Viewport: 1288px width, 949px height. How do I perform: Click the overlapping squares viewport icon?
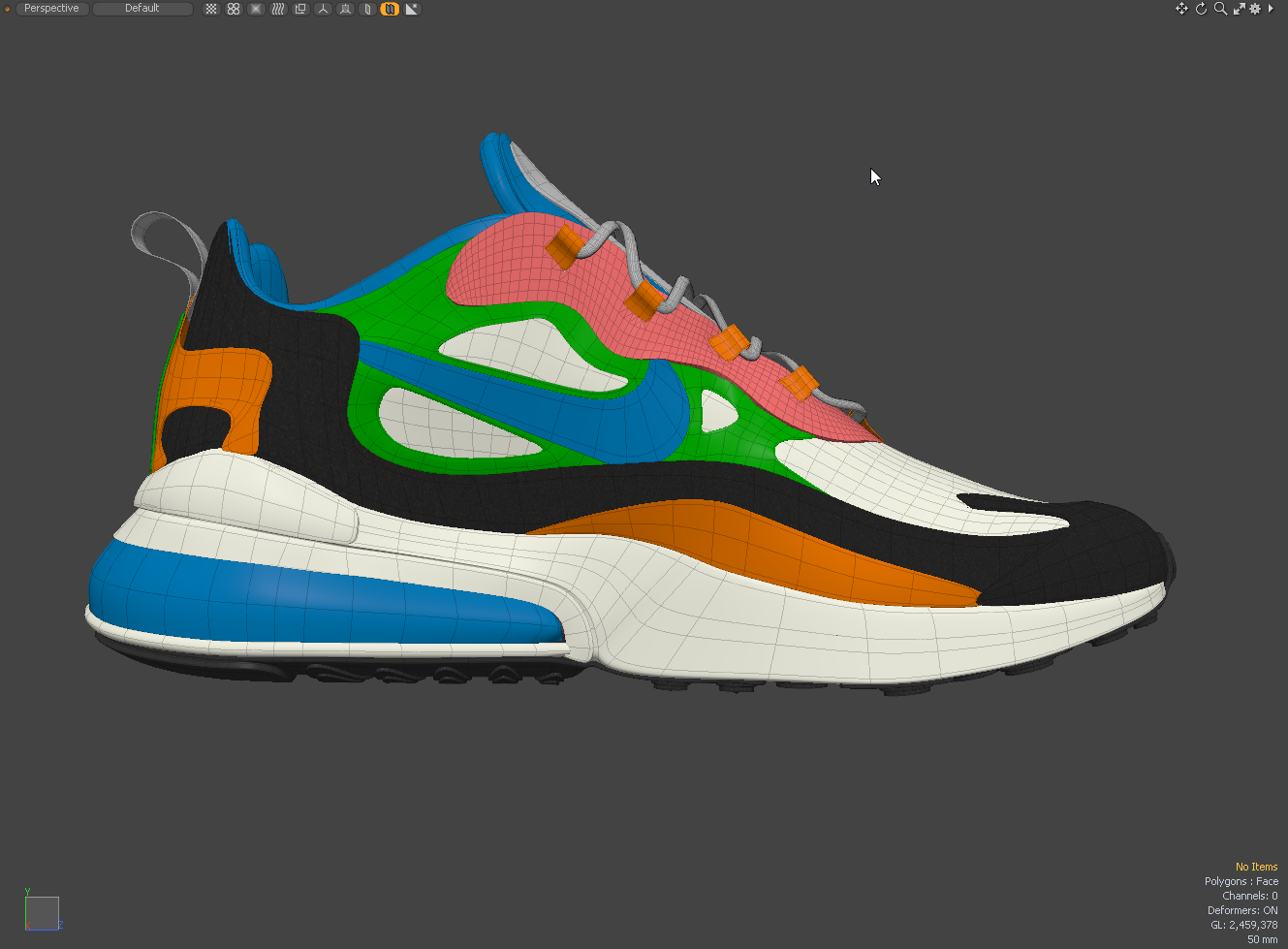pyautogui.click(x=300, y=9)
